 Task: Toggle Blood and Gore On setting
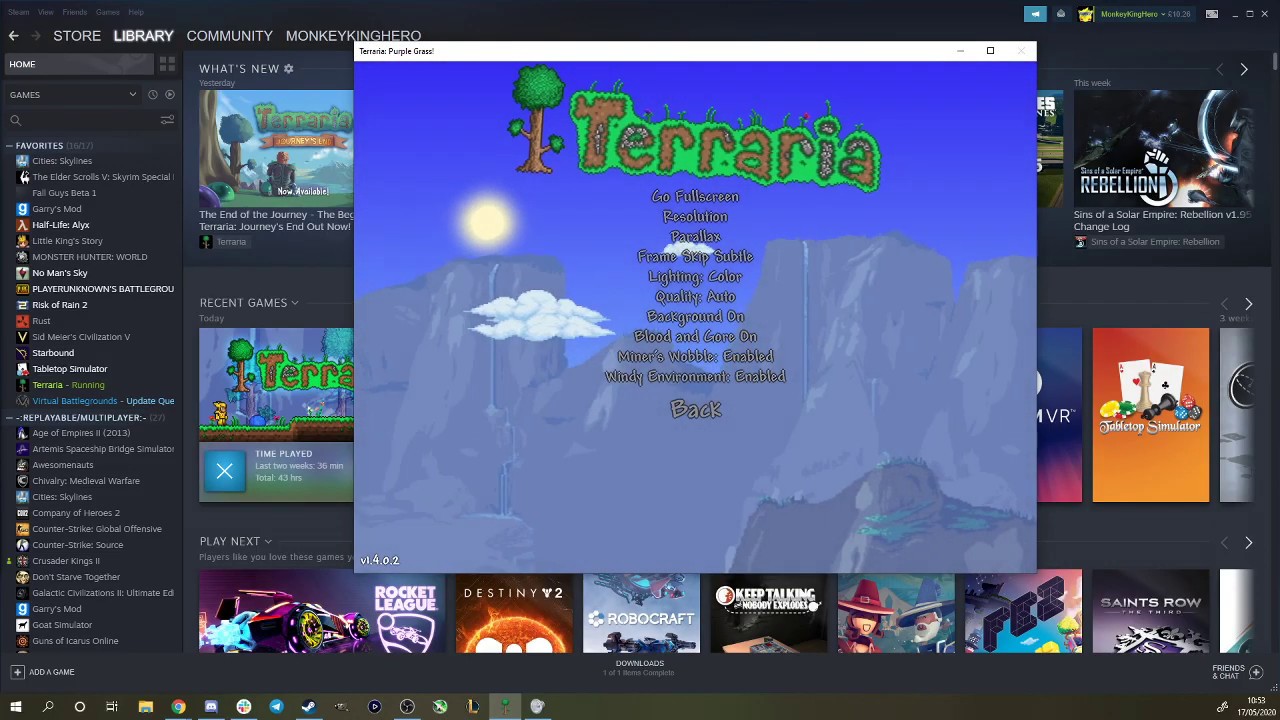point(695,337)
